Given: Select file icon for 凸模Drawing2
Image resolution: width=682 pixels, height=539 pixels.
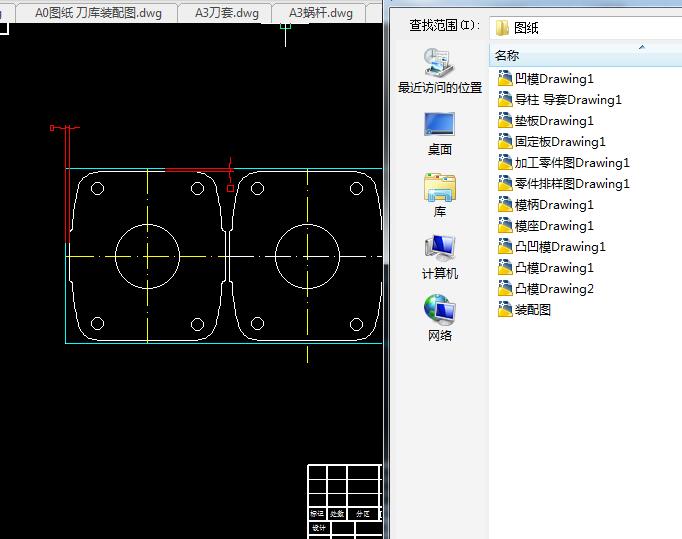Looking at the screenshot, I should (505, 288).
